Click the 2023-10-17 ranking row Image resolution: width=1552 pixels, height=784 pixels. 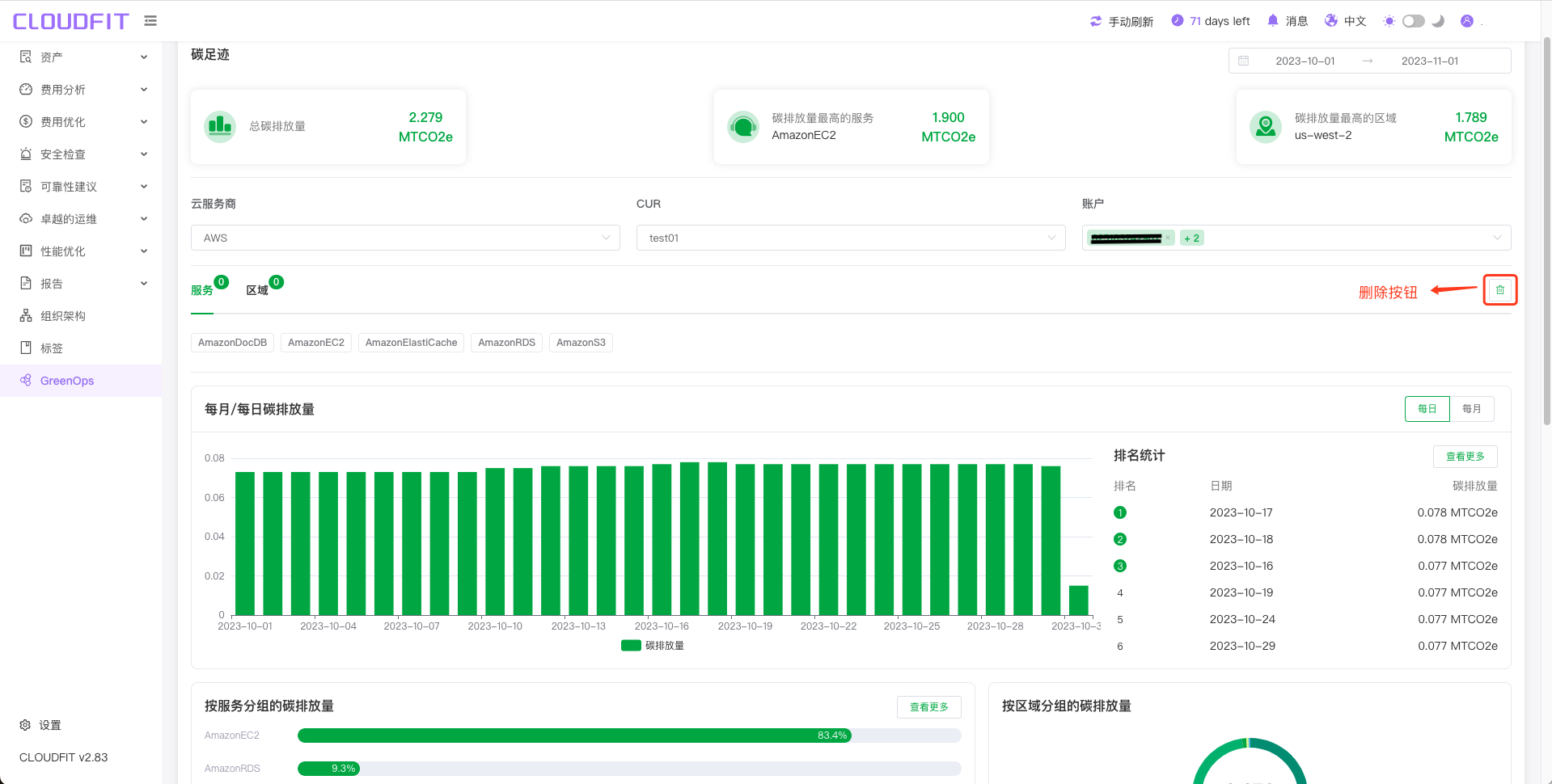coord(1305,512)
